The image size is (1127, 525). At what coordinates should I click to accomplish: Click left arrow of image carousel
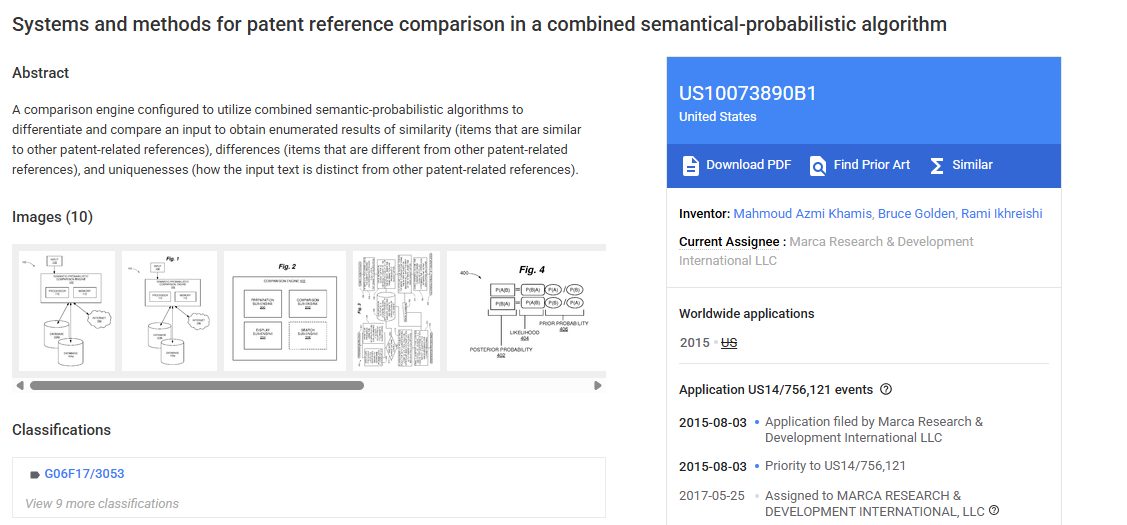pyautogui.click(x=19, y=385)
